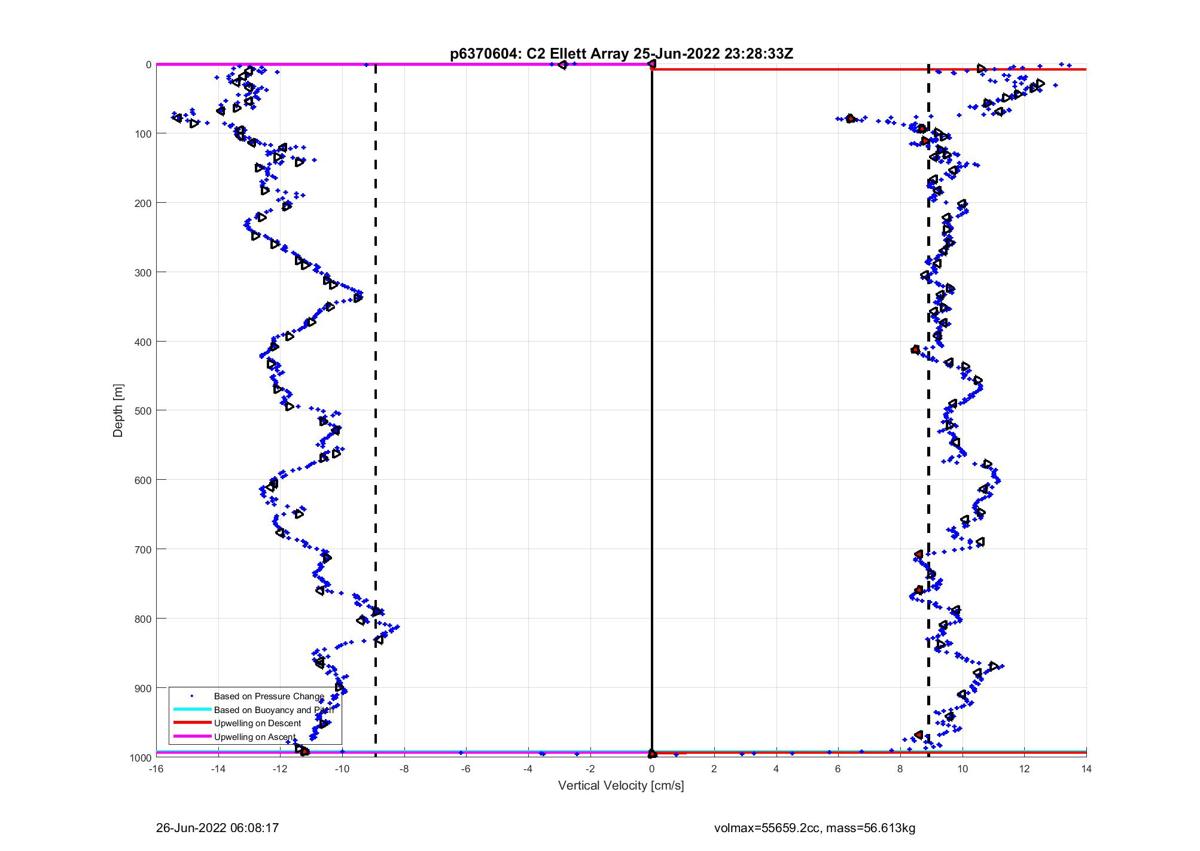Click depth axis tick label 100
This screenshot has height=851, width=1200.
(143, 134)
